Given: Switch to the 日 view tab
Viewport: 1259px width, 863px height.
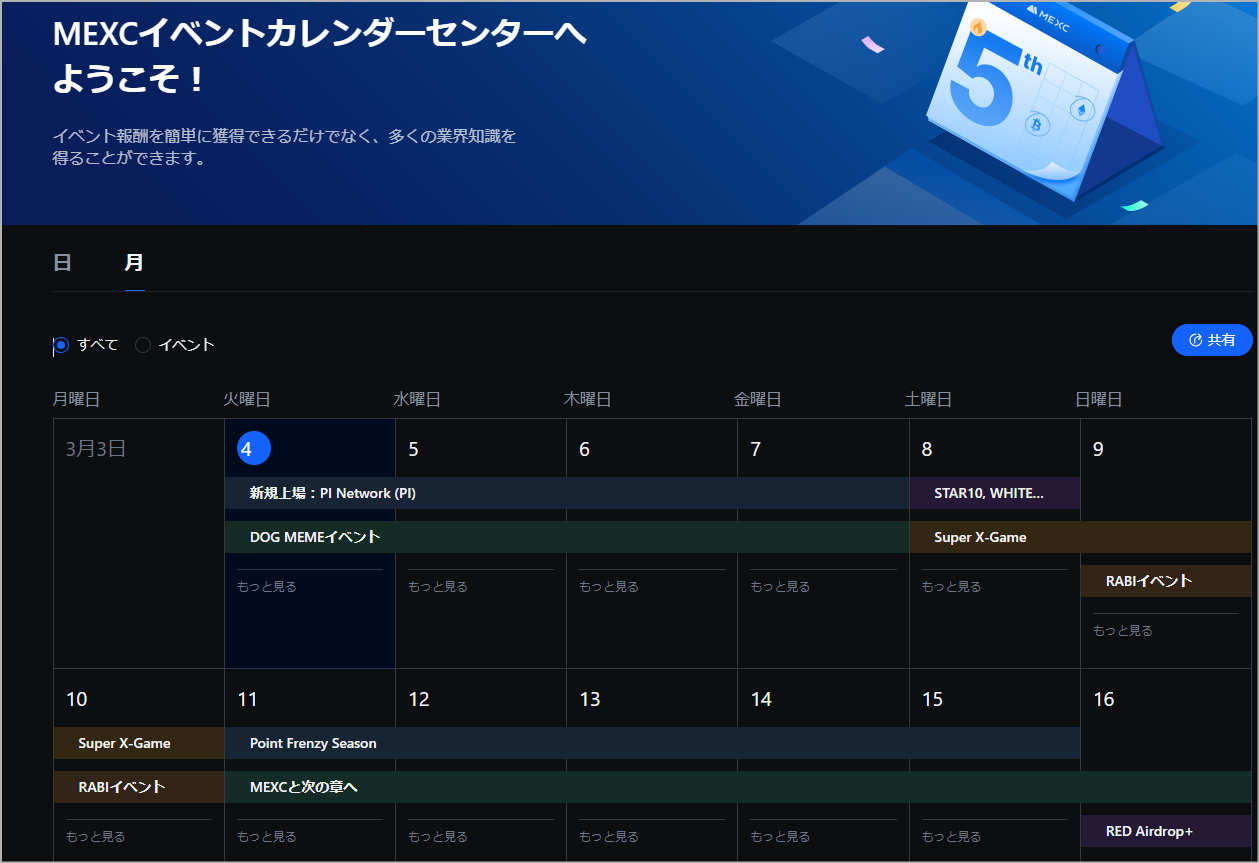Looking at the screenshot, I should pos(62,263).
